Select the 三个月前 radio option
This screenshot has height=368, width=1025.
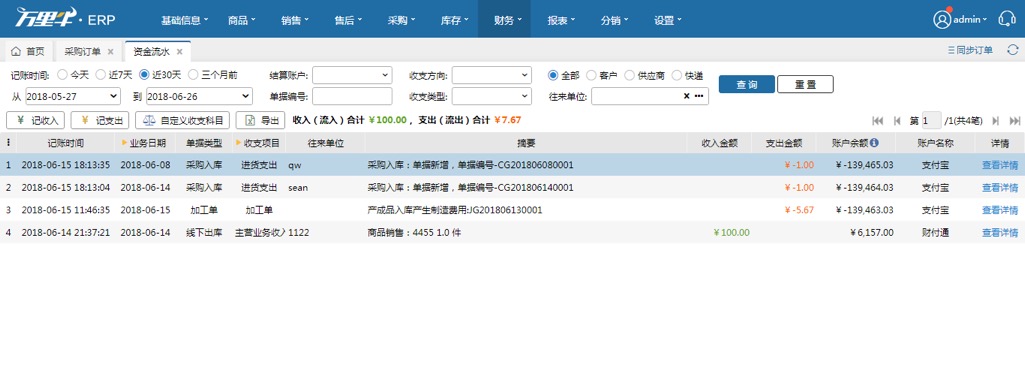(194, 75)
